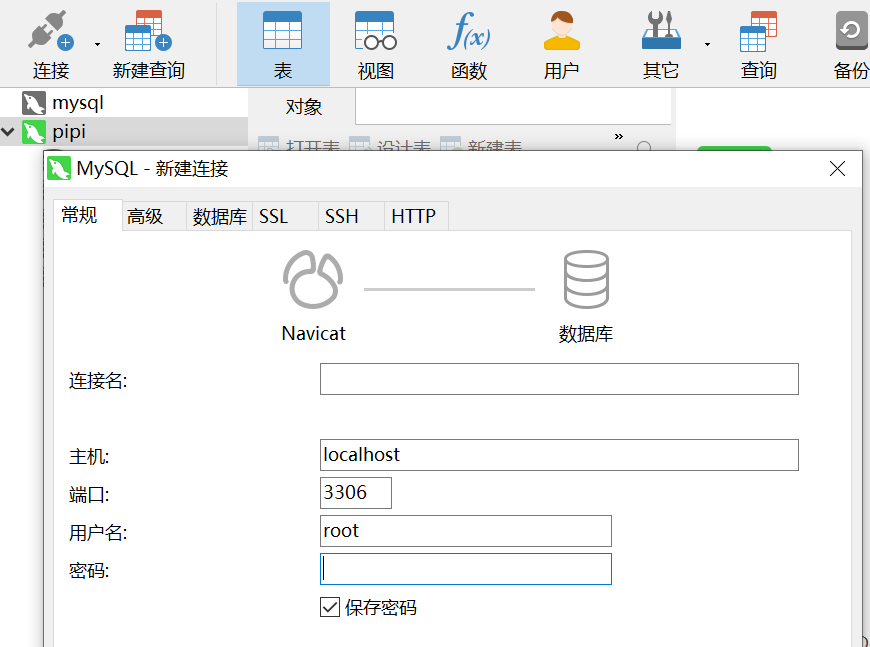
Task: Switch to the Databases (数据库) tab
Action: click(x=220, y=216)
